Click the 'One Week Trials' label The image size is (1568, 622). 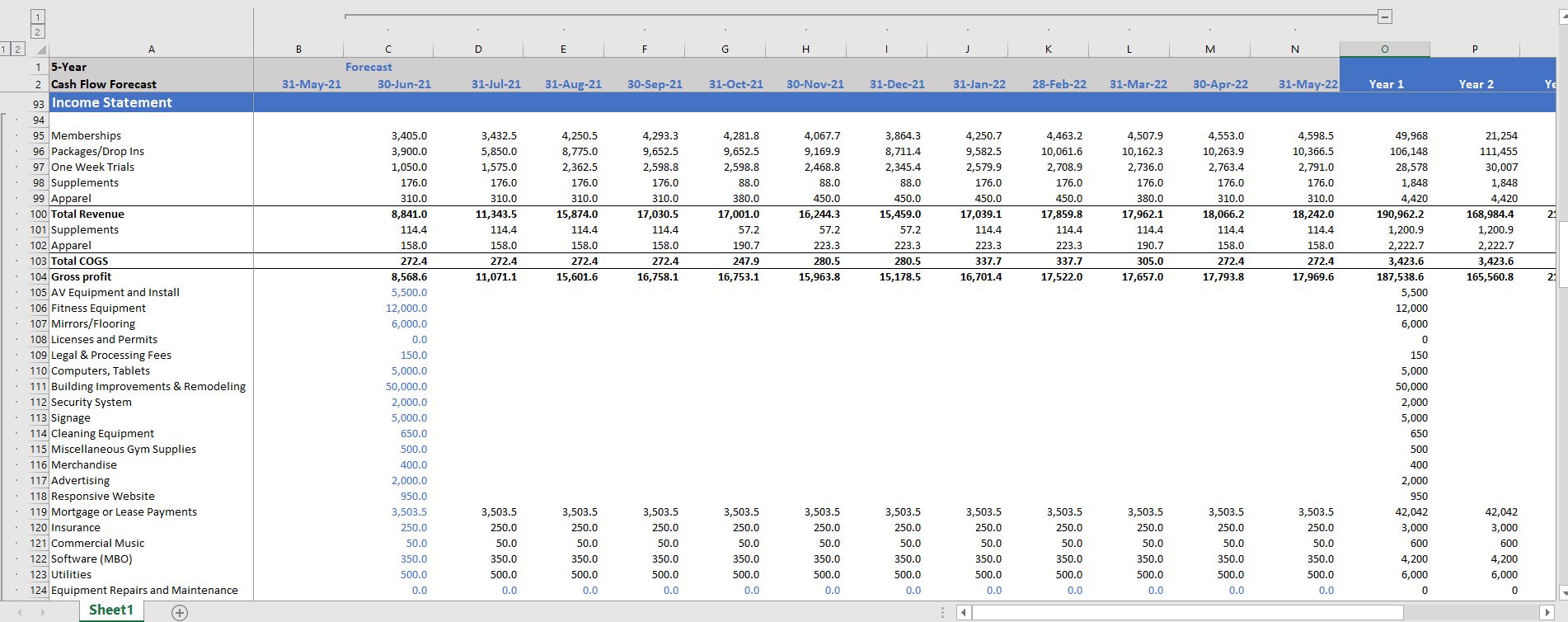pos(92,167)
